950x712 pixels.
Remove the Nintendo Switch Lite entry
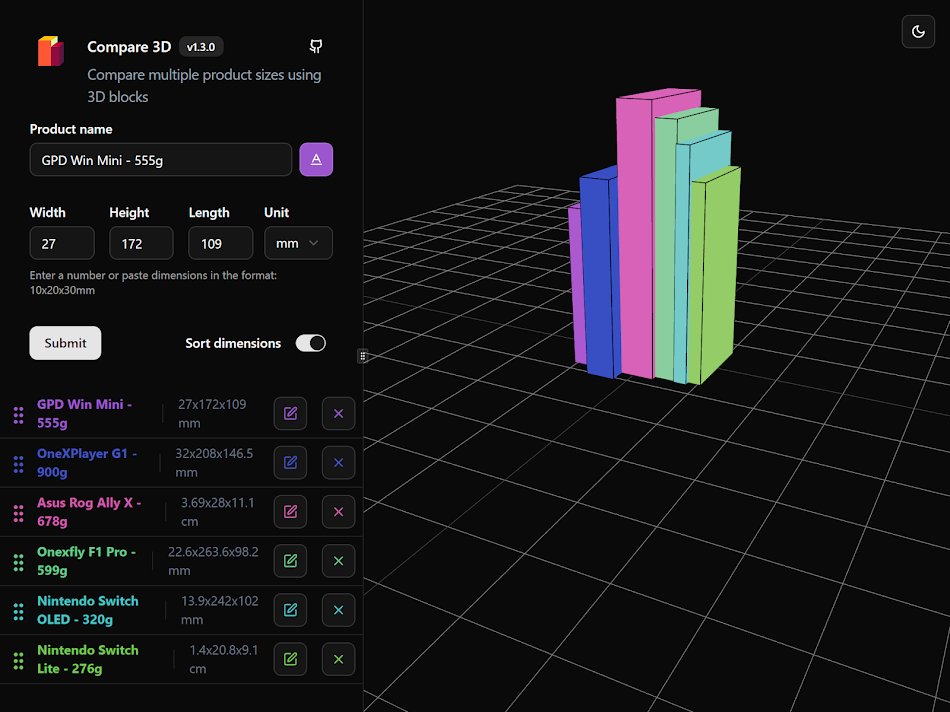coord(338,659)
